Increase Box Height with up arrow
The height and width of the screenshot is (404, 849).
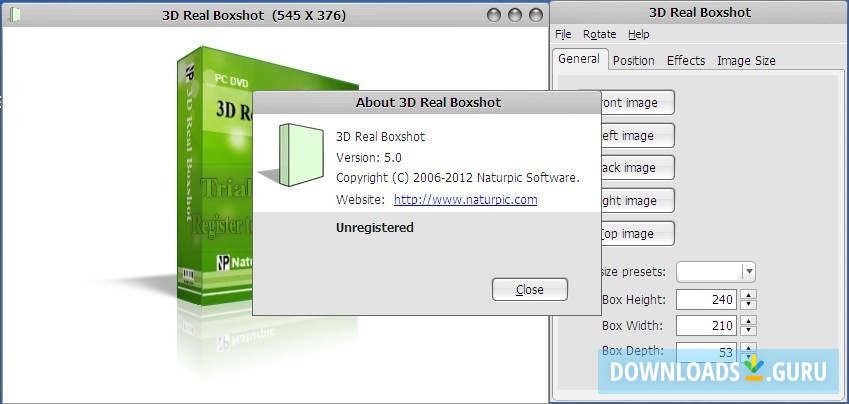click(x=748, y=295)
